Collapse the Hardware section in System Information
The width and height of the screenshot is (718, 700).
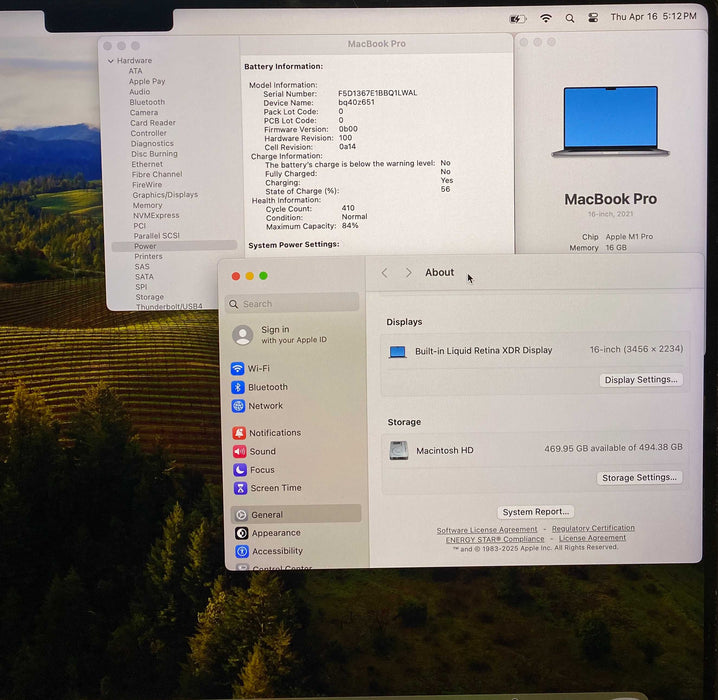click(x=110, y=61)
